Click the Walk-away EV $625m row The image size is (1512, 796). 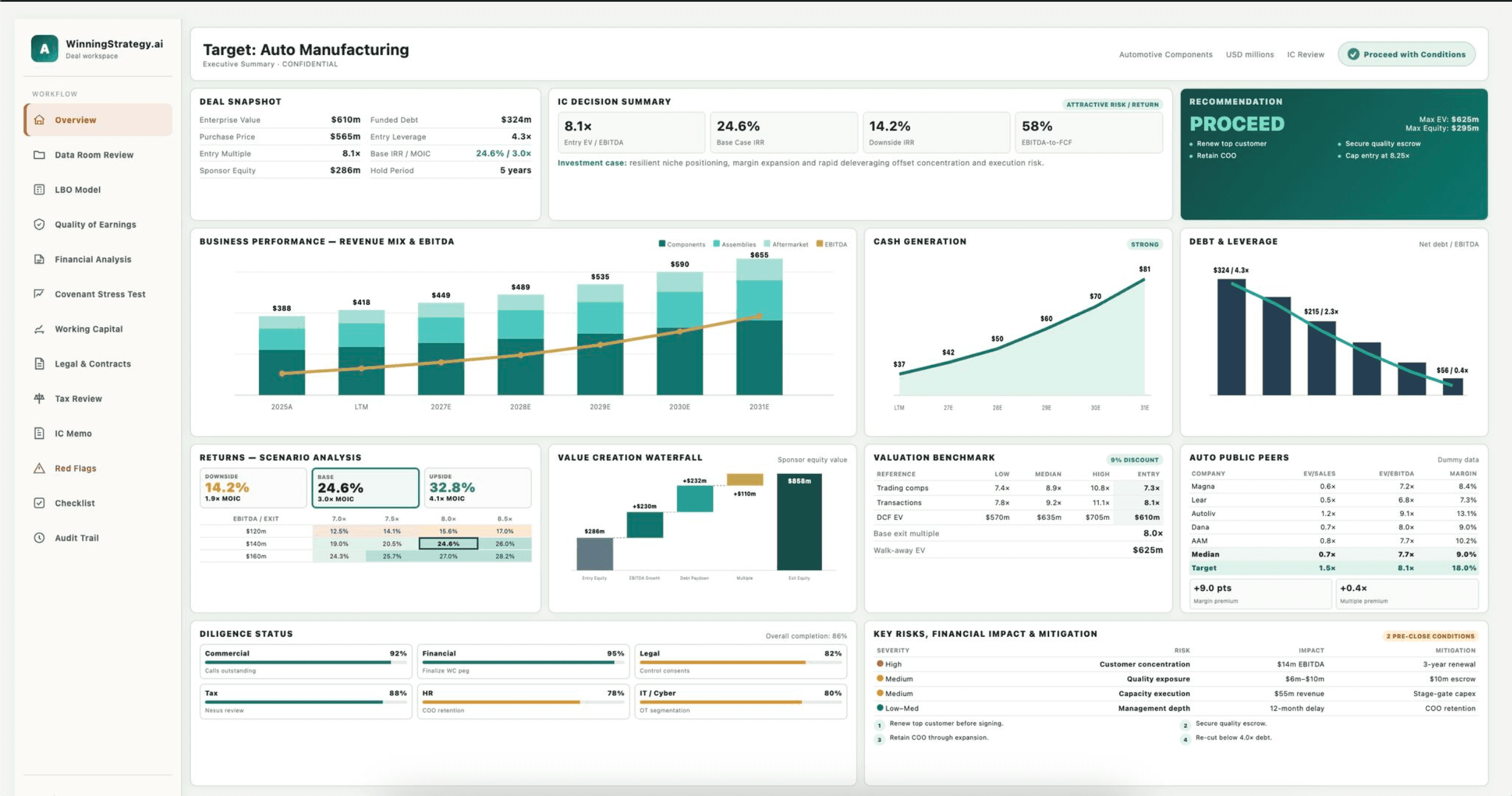1017,550
